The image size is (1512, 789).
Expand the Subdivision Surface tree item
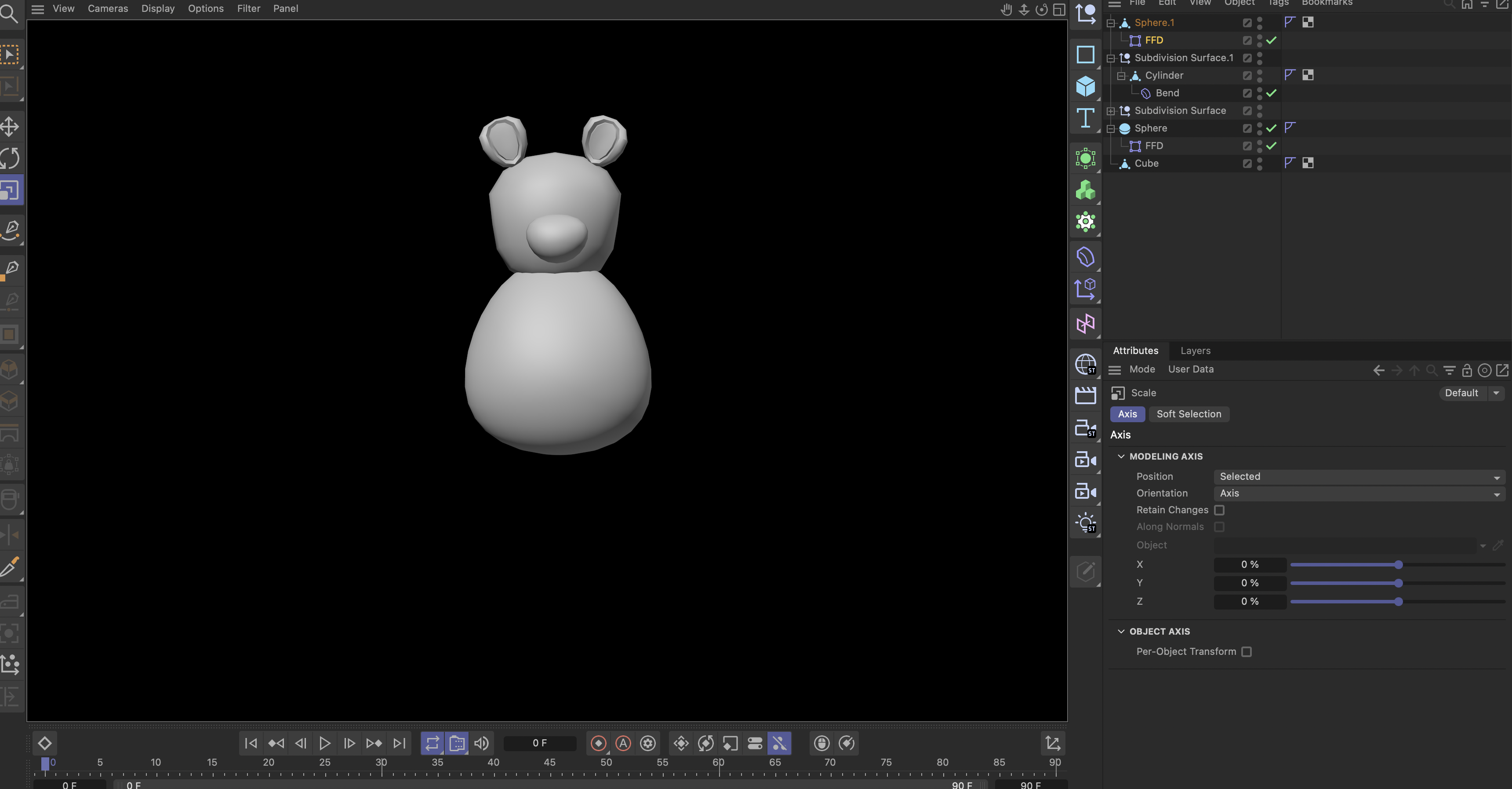[1111, 110]
